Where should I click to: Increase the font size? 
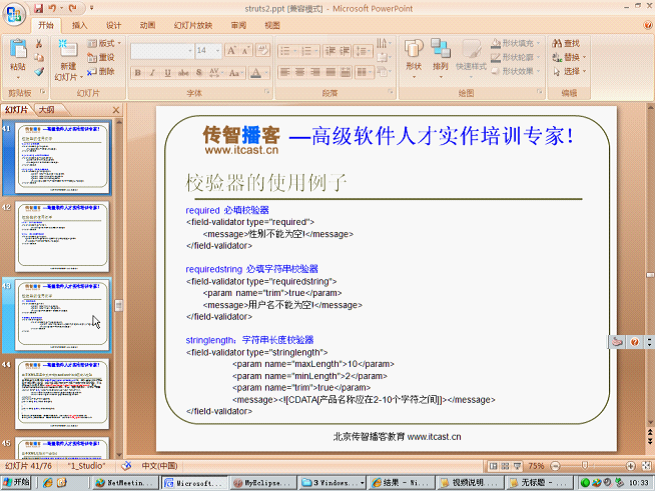231,51
